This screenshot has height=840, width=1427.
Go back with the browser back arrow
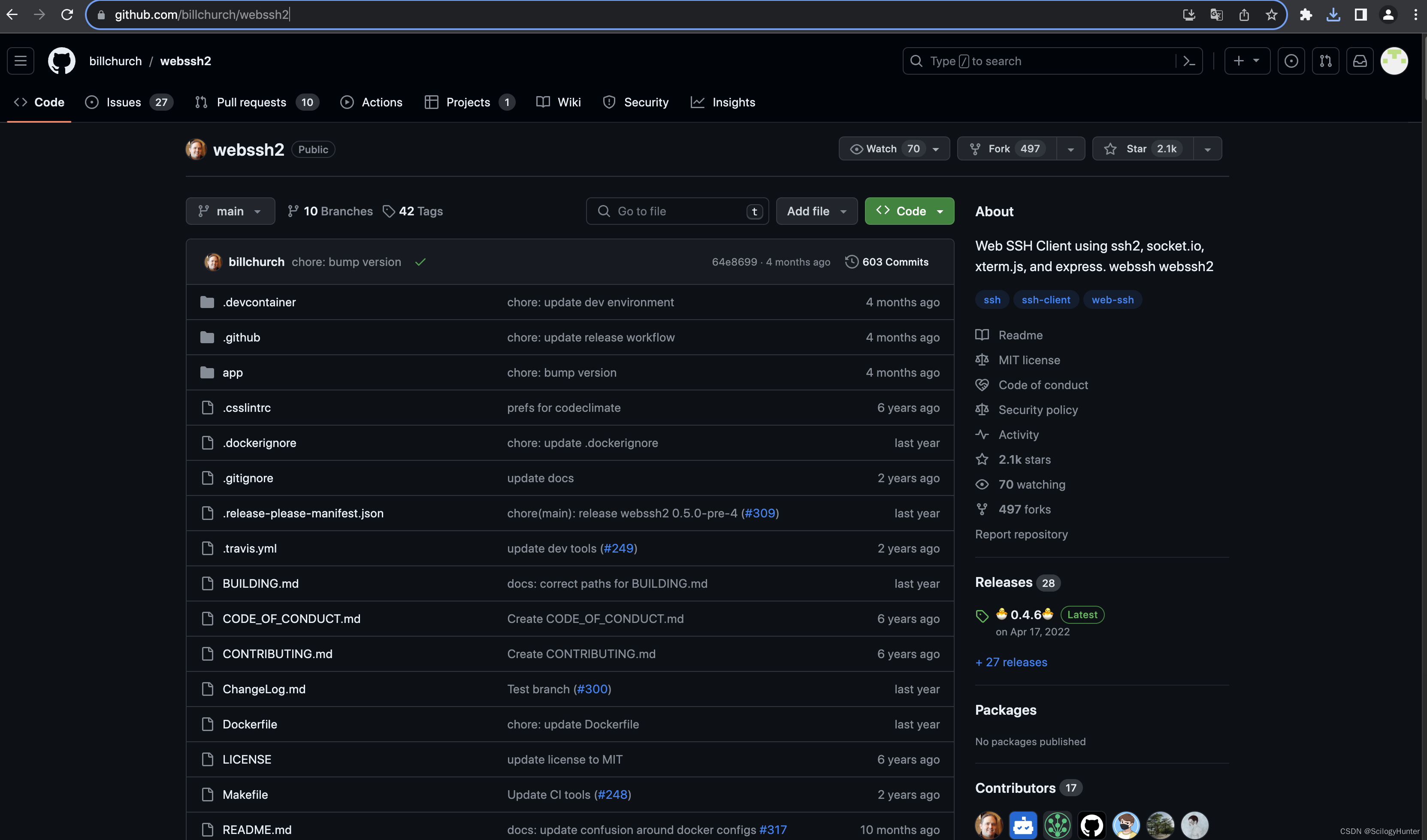(x=12, y=14)
